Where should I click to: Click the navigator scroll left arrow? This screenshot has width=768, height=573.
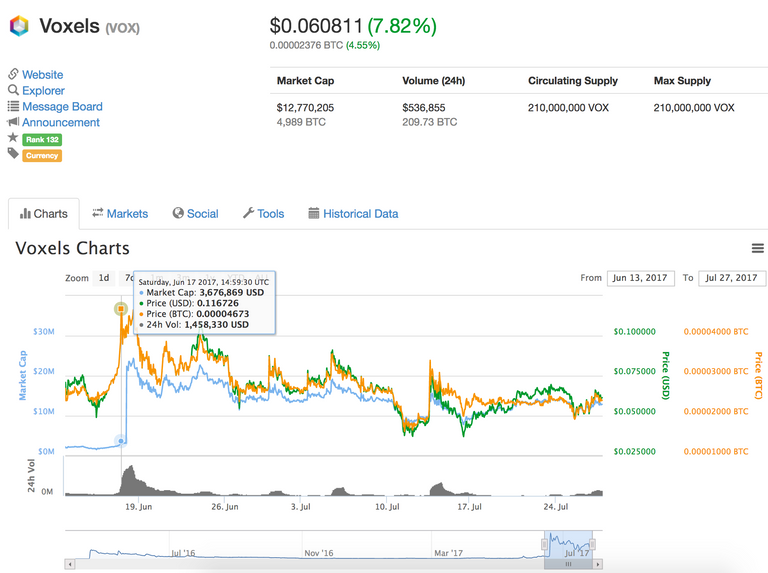70,564
